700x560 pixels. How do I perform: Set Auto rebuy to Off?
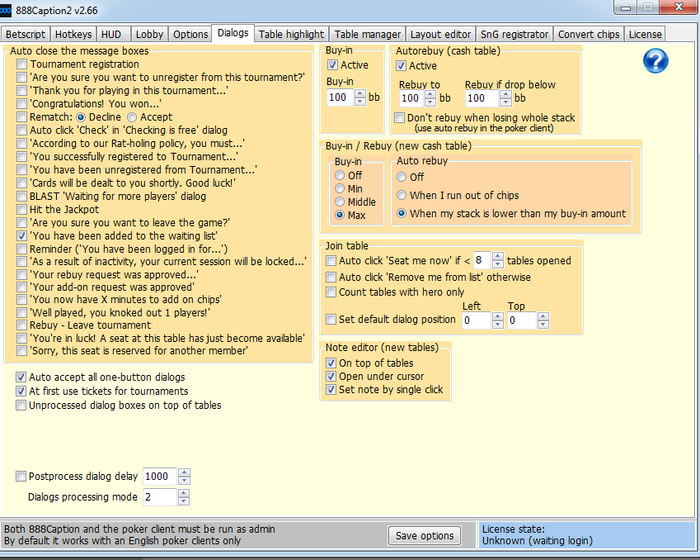pyautogui.click(x=401, y=177)
